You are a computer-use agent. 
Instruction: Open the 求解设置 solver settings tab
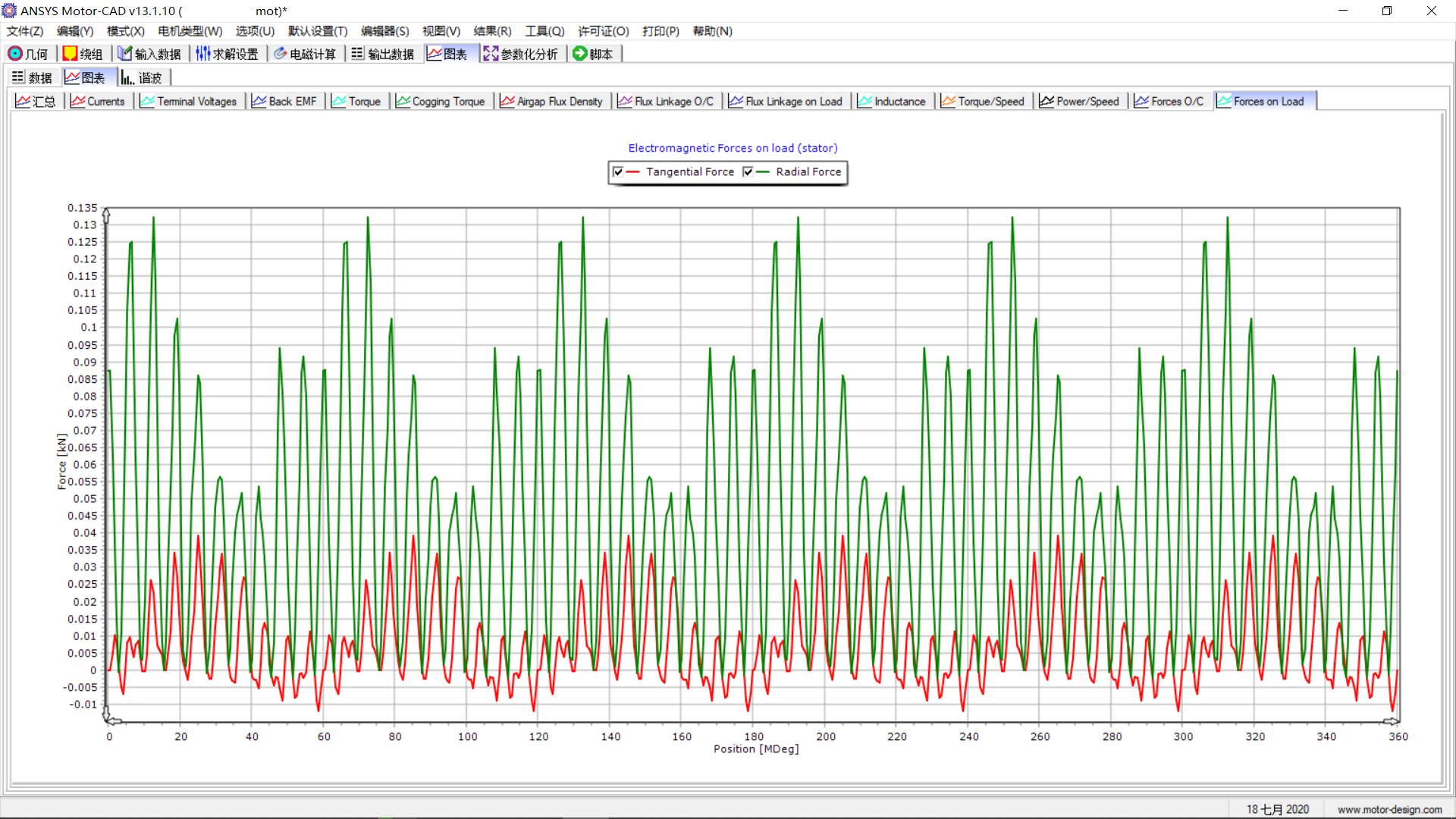point(228,54)
